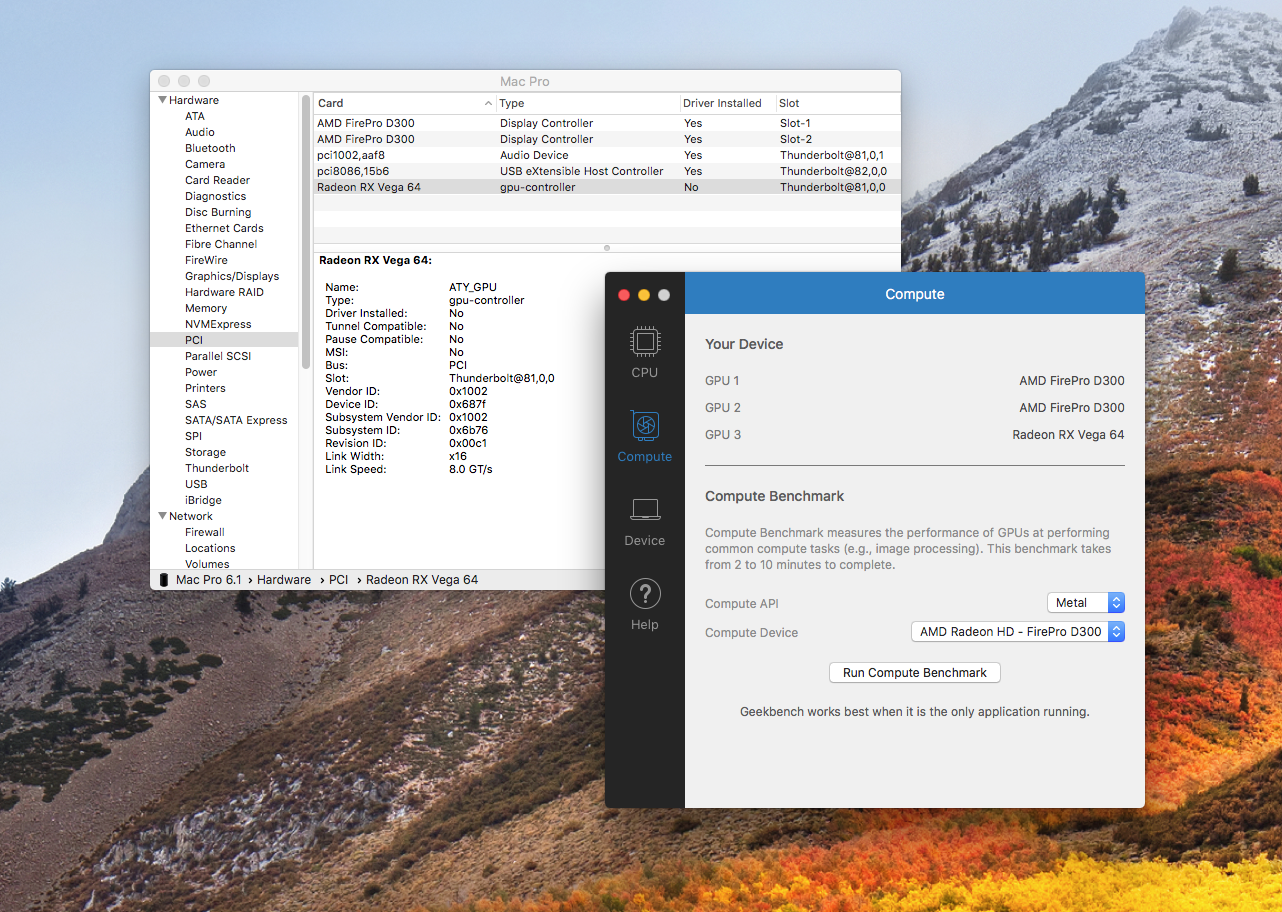Select Bluetooth in the sidebar
Image resolution: width=1282 pixels, height=912 pixels.
[x=210, y=148]
